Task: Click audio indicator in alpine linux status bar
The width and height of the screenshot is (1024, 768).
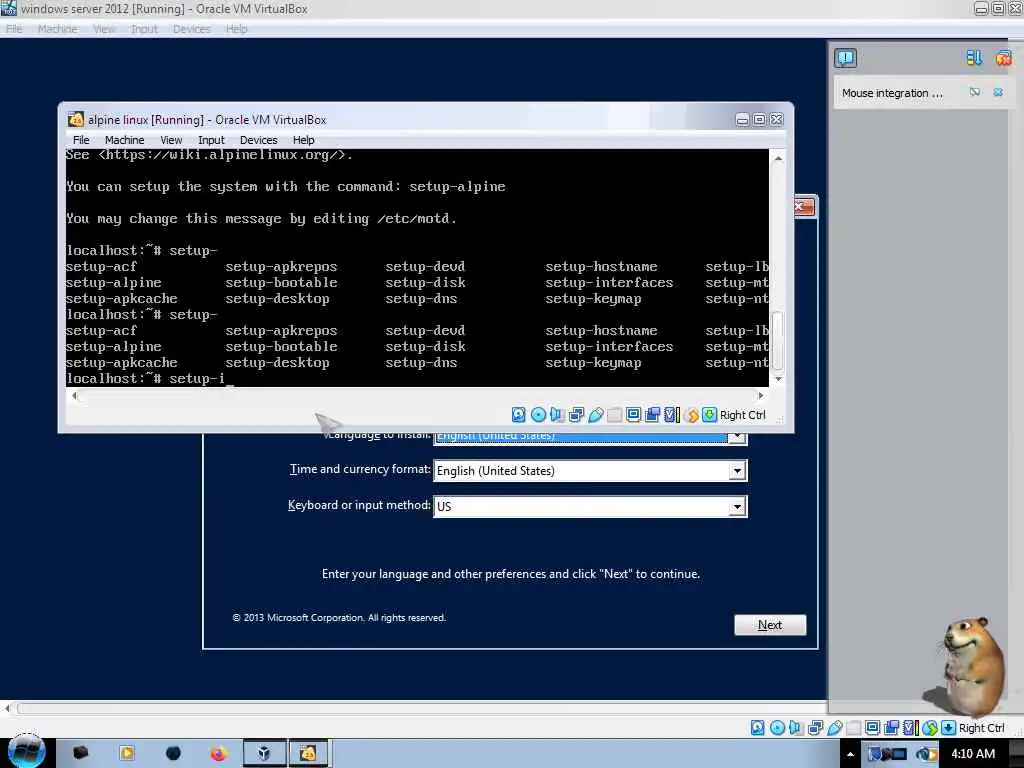Action: [x=556, y=415]
